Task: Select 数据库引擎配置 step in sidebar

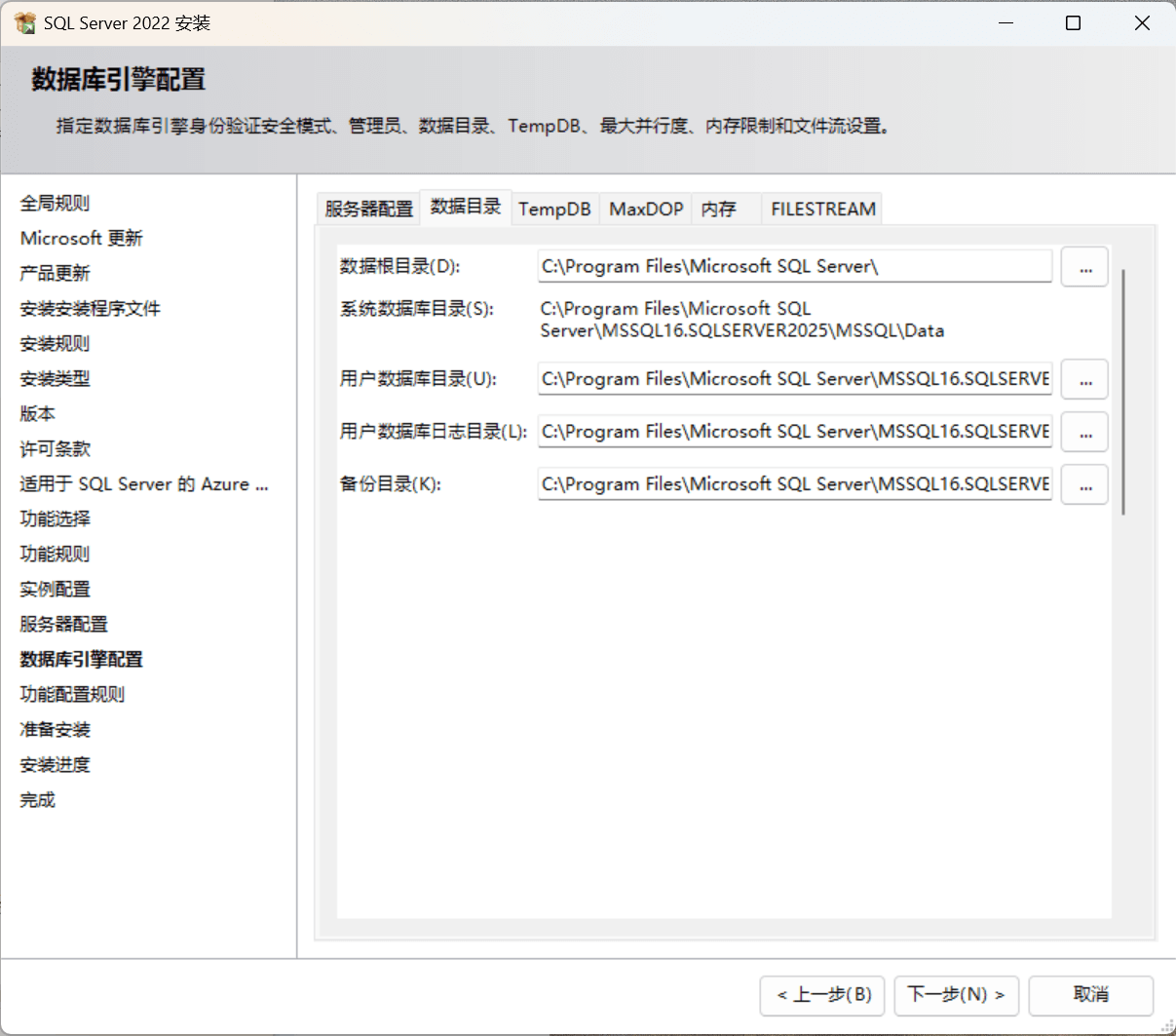Action: (x=81, y=659)
